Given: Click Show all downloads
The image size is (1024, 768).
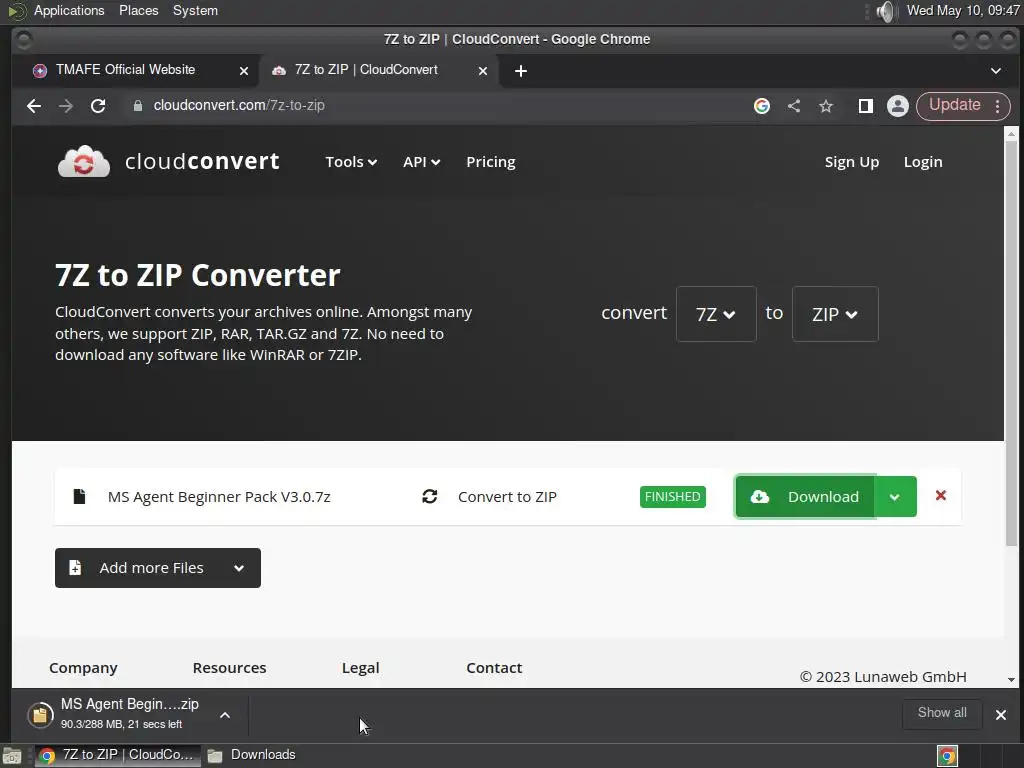Looking at the screenshot, I should coord(942,713).
